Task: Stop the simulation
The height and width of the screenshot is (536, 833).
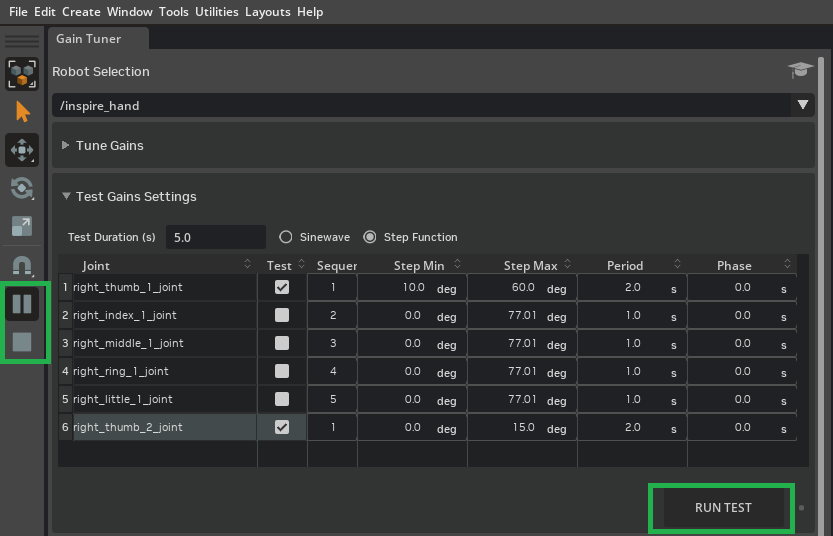Action: [22, 342]
